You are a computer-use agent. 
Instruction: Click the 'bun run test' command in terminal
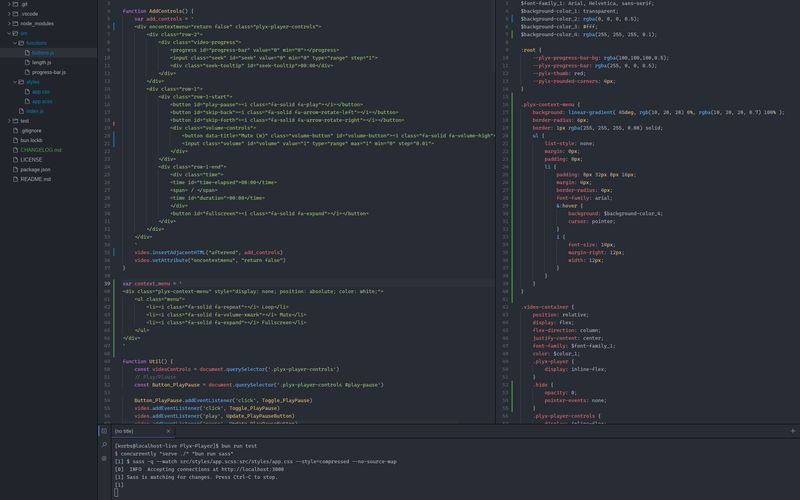click(x=239, y=446)
